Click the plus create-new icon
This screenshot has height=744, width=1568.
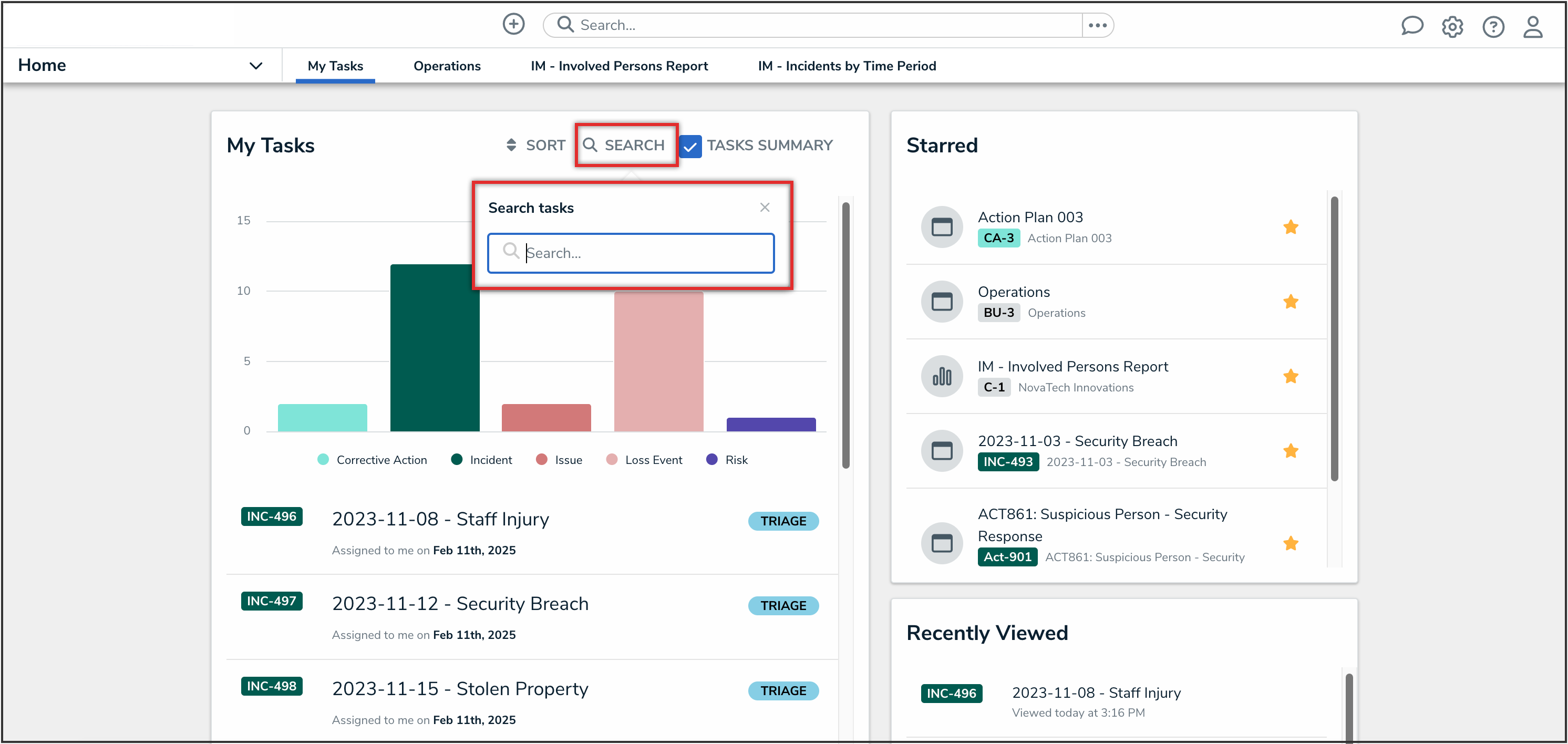coord(513,25)
